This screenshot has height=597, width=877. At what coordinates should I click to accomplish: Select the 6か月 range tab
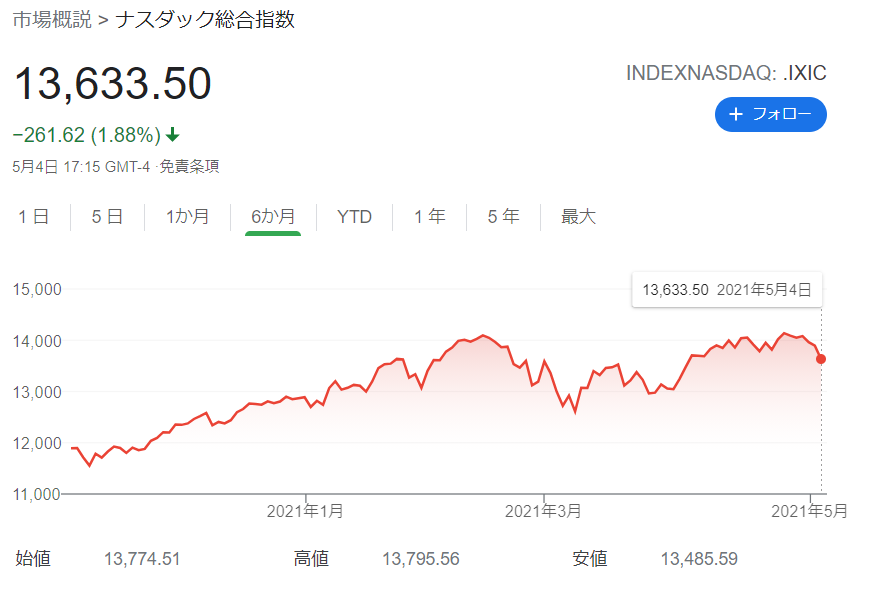click(273, 217)
